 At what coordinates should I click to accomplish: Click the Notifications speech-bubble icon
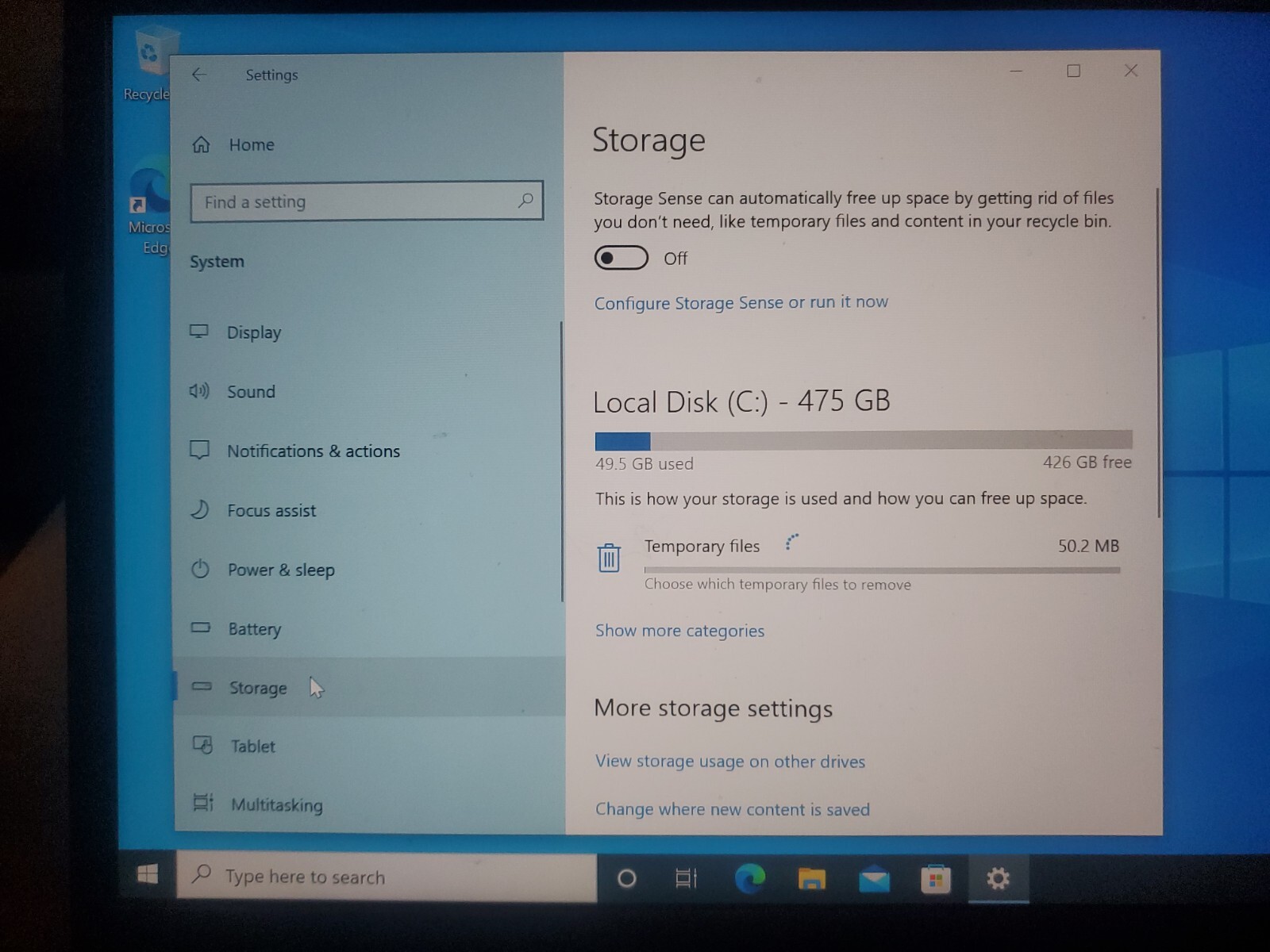199,450
